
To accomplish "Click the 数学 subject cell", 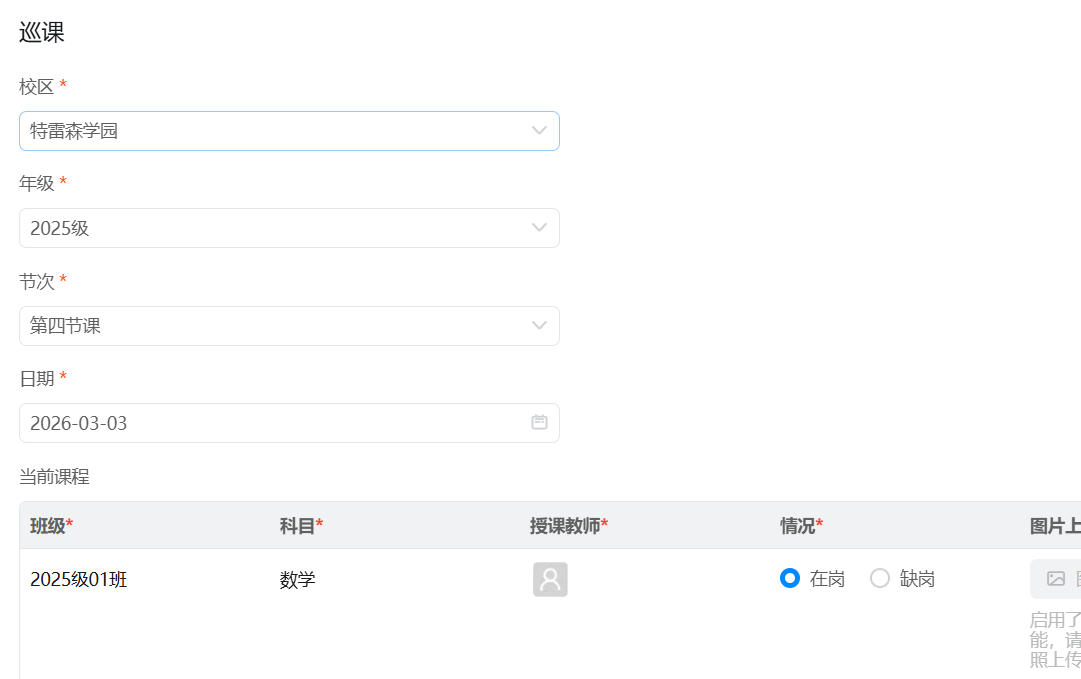I will (298, 579).
